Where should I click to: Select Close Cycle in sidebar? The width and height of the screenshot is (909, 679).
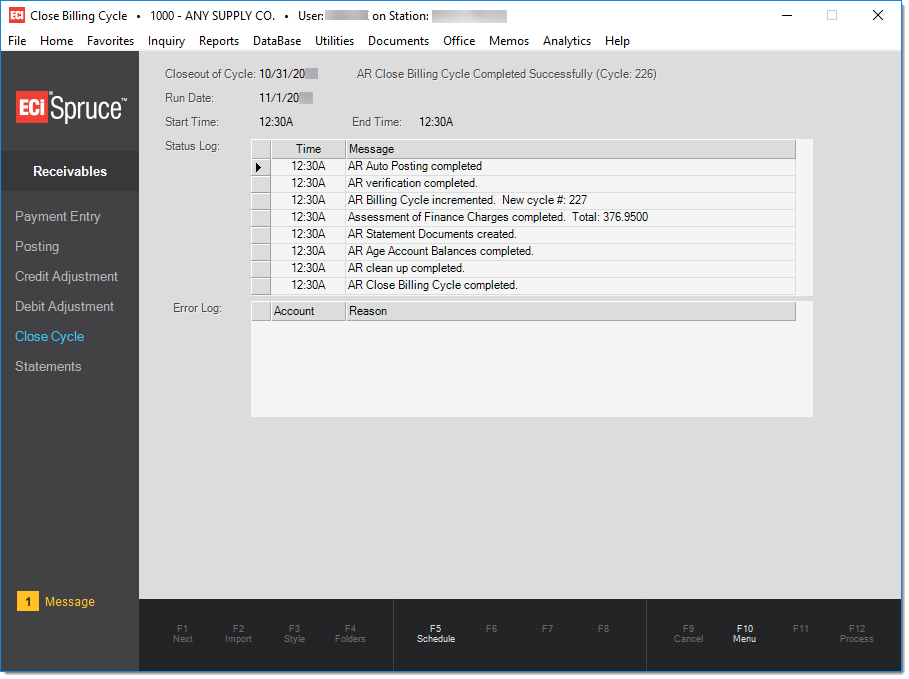point(49,337)
